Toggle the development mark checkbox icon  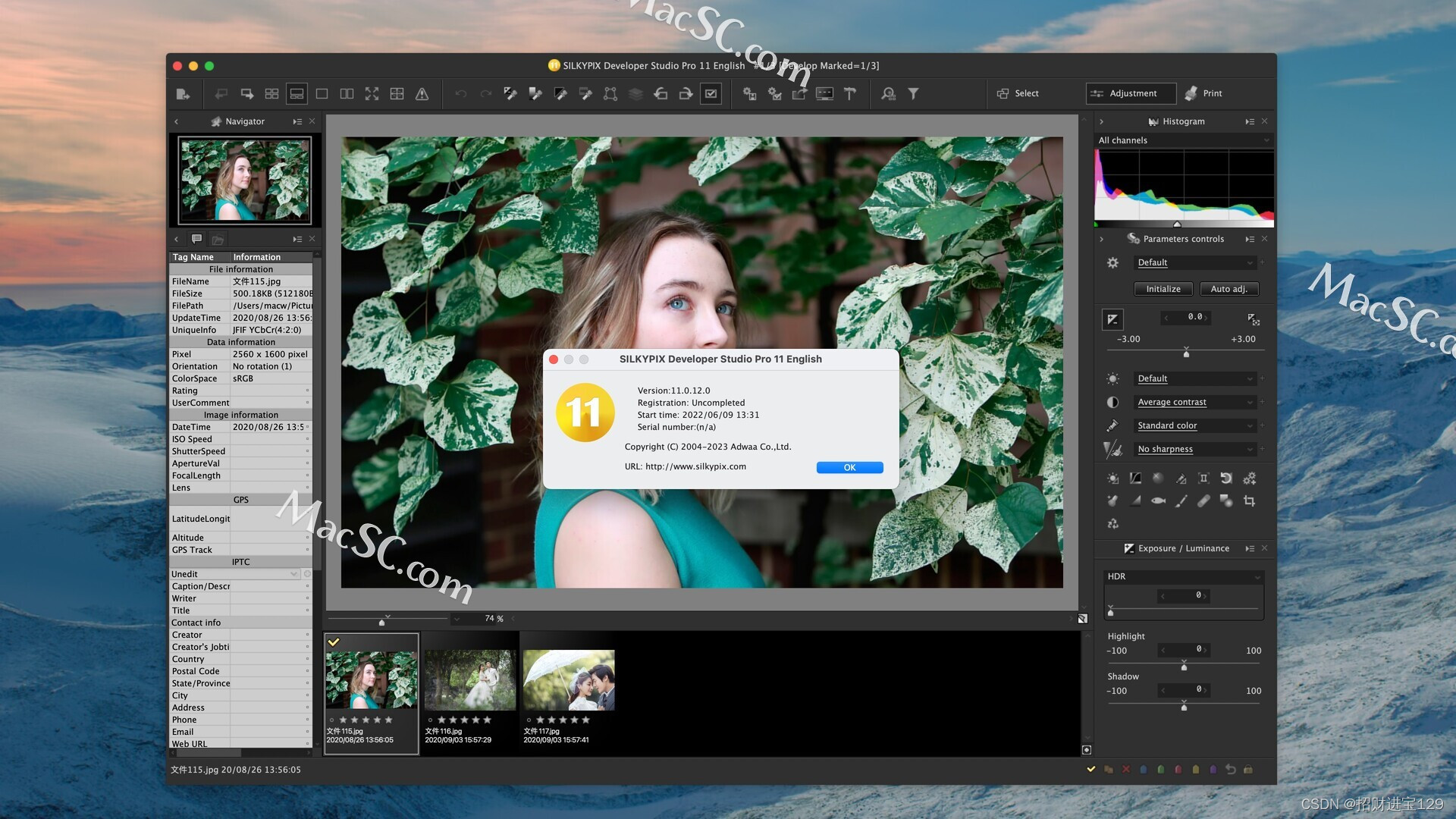(x=711, y=94)
